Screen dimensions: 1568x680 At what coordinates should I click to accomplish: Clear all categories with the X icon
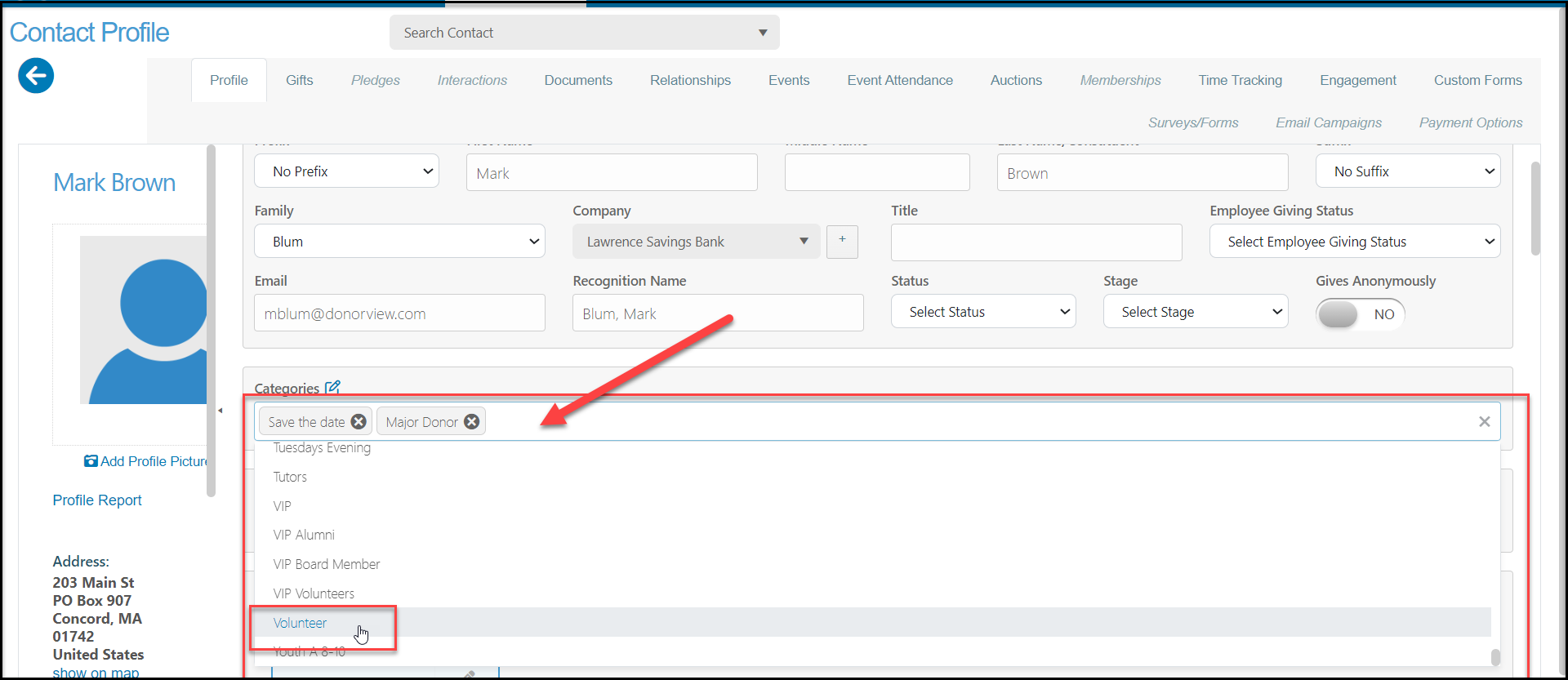point(1484,421)
